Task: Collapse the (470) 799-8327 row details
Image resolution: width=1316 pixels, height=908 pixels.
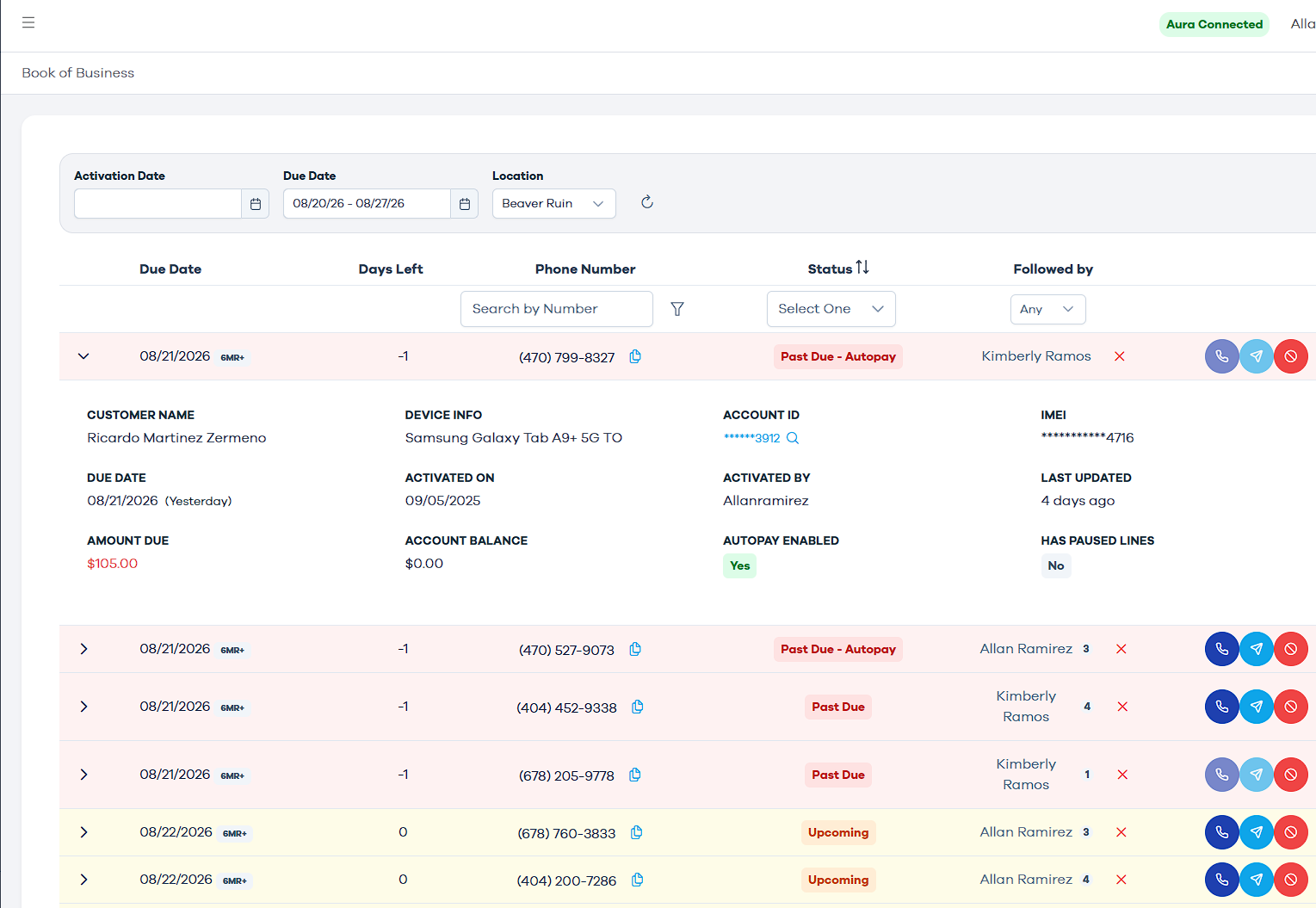Action: [83, 356]
